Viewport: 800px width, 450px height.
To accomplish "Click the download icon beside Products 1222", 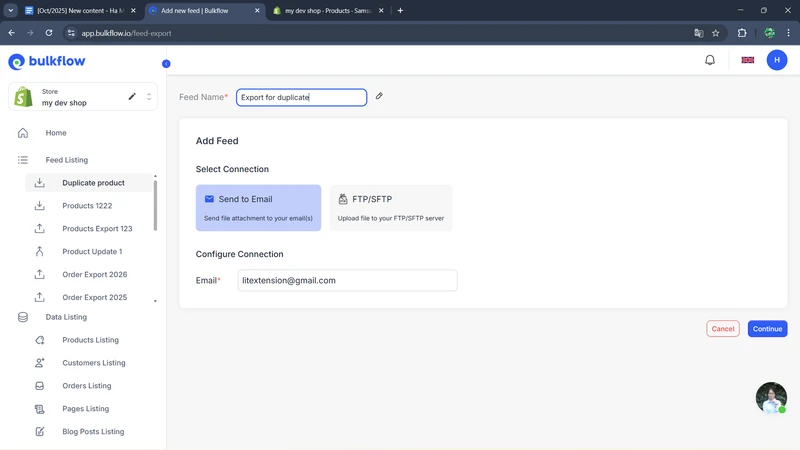I will [x=39, y=206].
